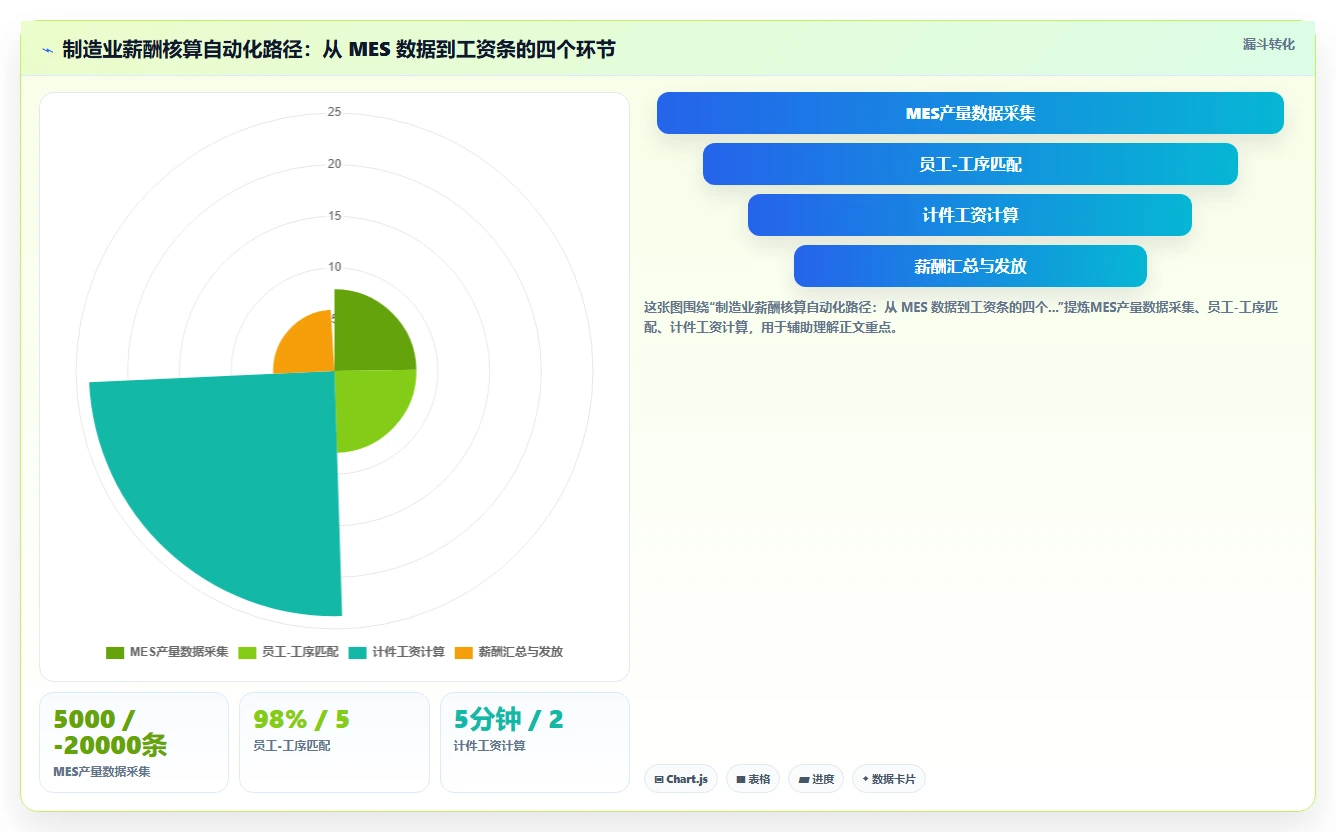Open the 5分钟 / 2 data card

535,742
